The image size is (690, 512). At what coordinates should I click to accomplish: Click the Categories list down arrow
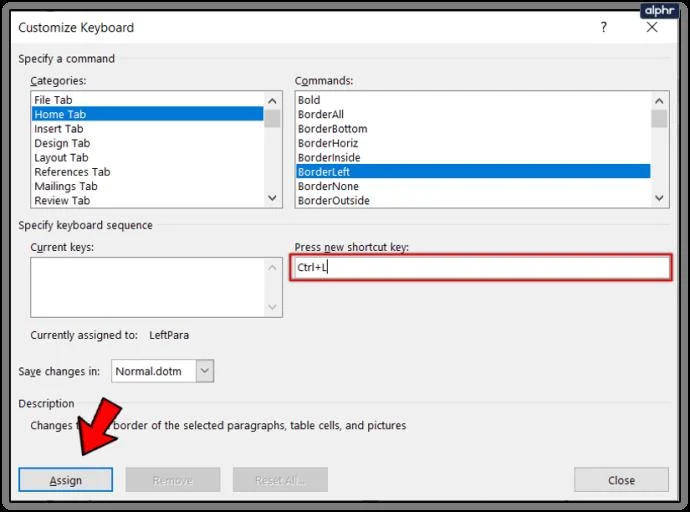click(272, 198)
